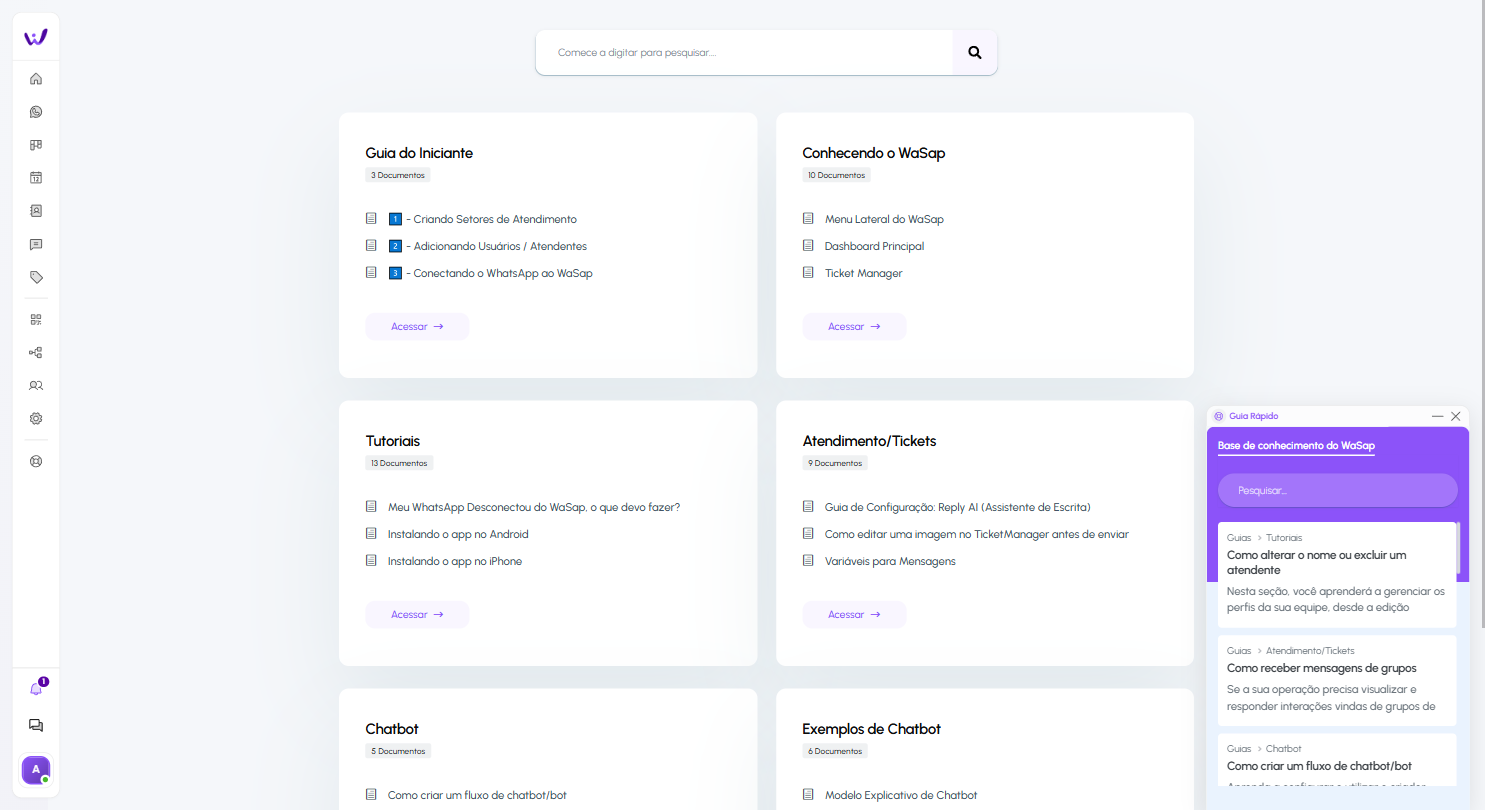This screenshot has height=810, width=1485.
Task: Open the QR code sidebar icon
Action: coord(36,320)
